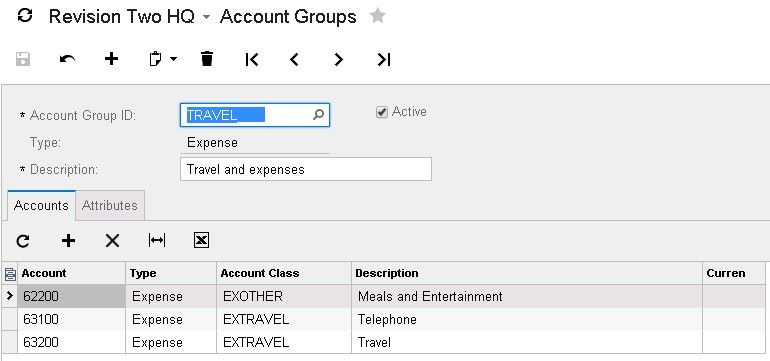
Task: Expand the clipboard dropdown arrow
Action: point(173,59)
